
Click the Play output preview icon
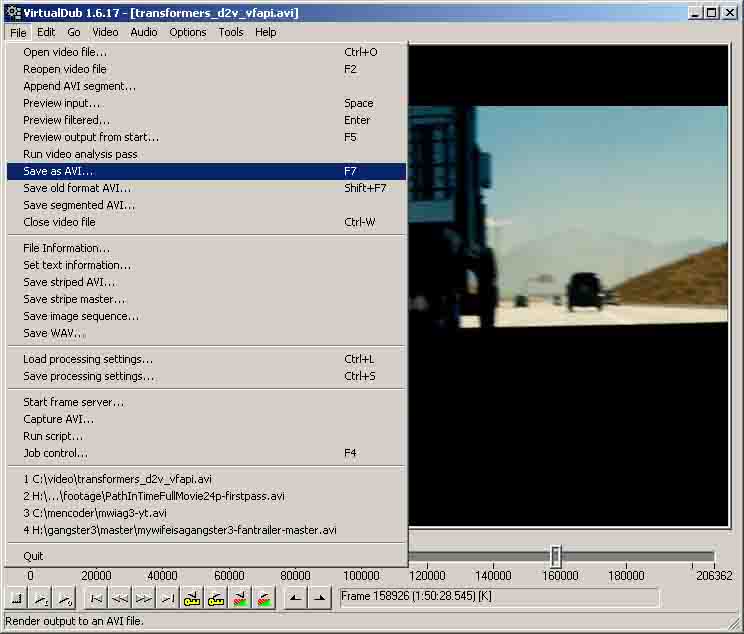tap(65, 599)
